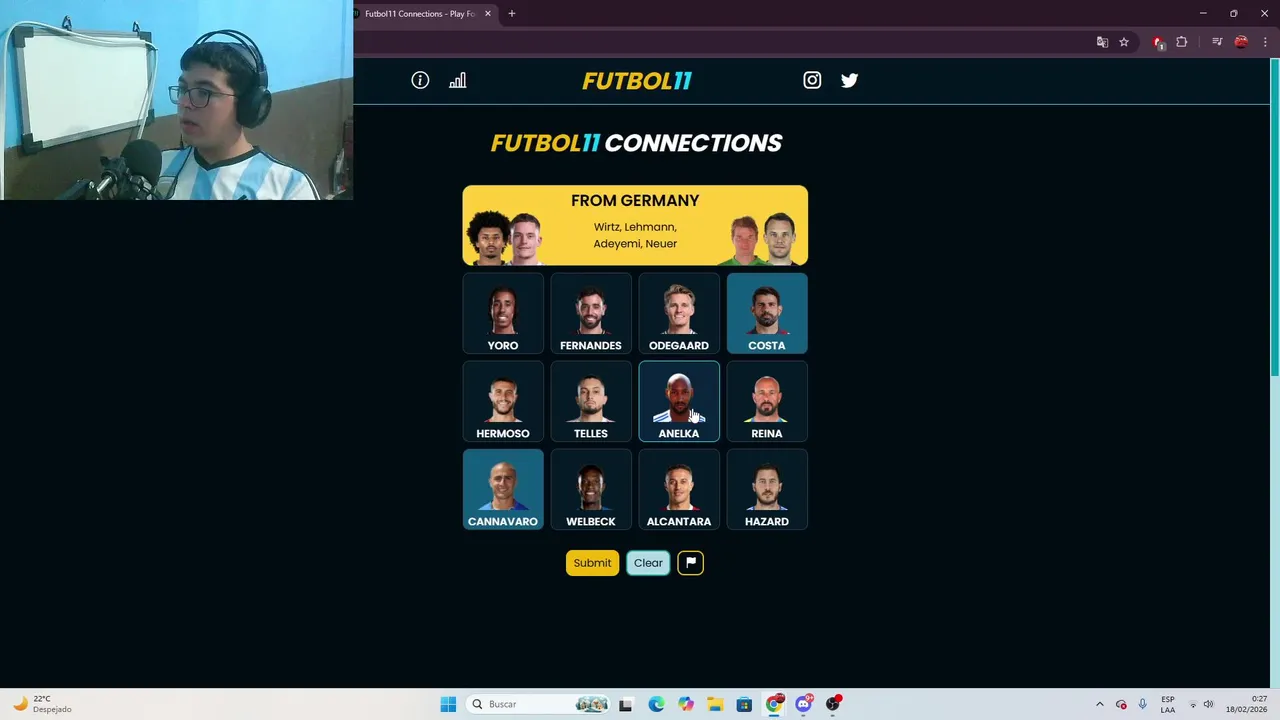Open Microsoft Store from taskbar
1280x720 pixels.
[744, 704]
